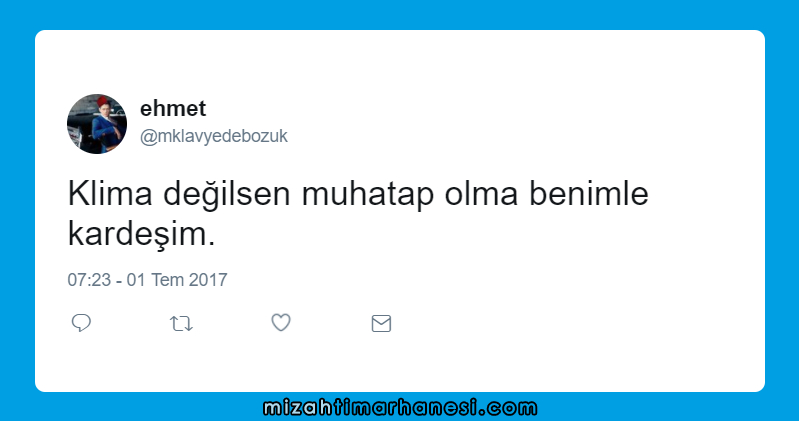Visit the @mklavyedebozuk handle link
Screen dimensions: 799x421
214,136
